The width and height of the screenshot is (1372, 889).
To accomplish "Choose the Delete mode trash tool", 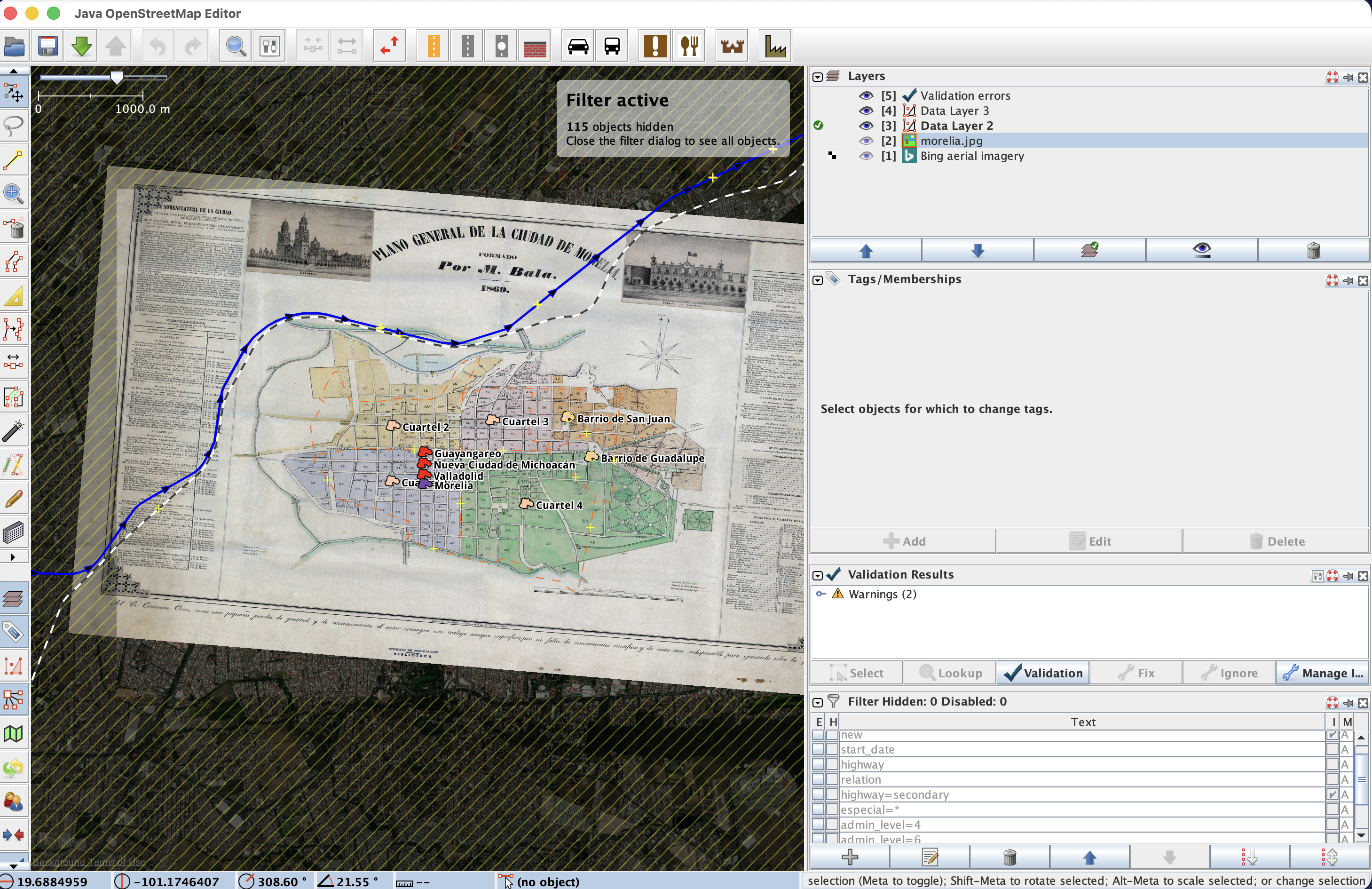I will point(13,228).
